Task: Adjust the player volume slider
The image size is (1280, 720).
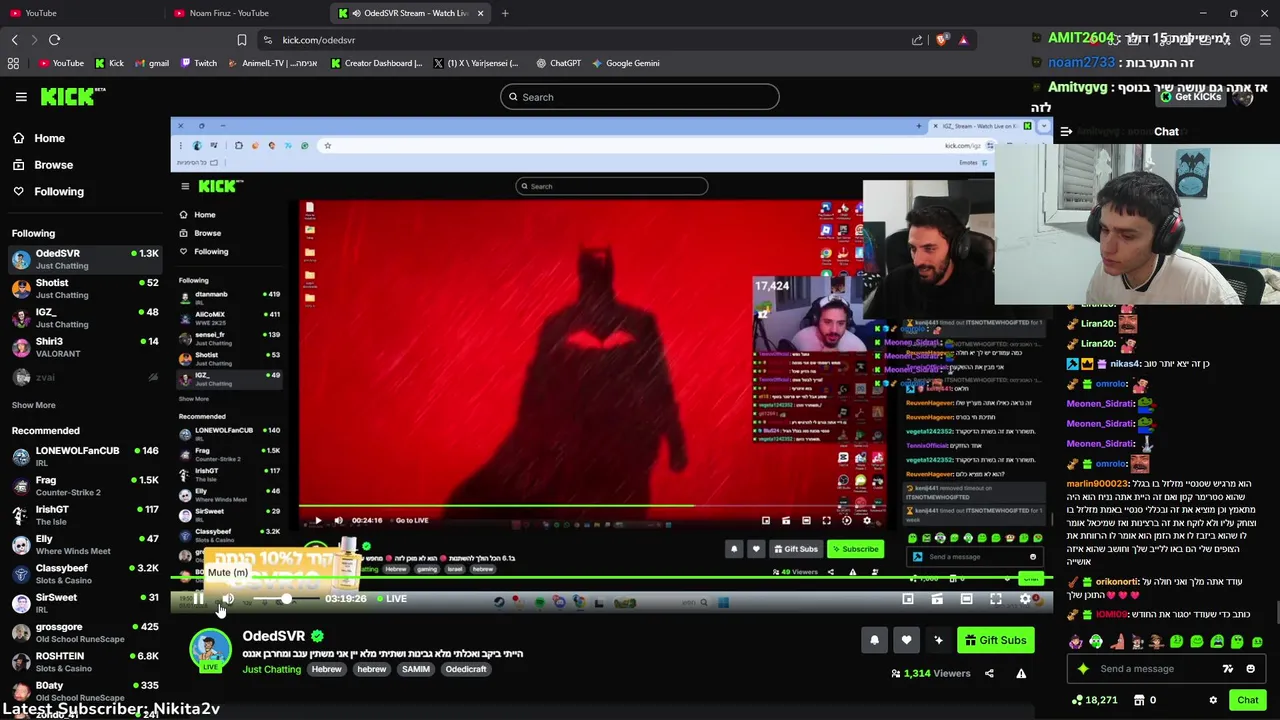Action: [285, 599]
